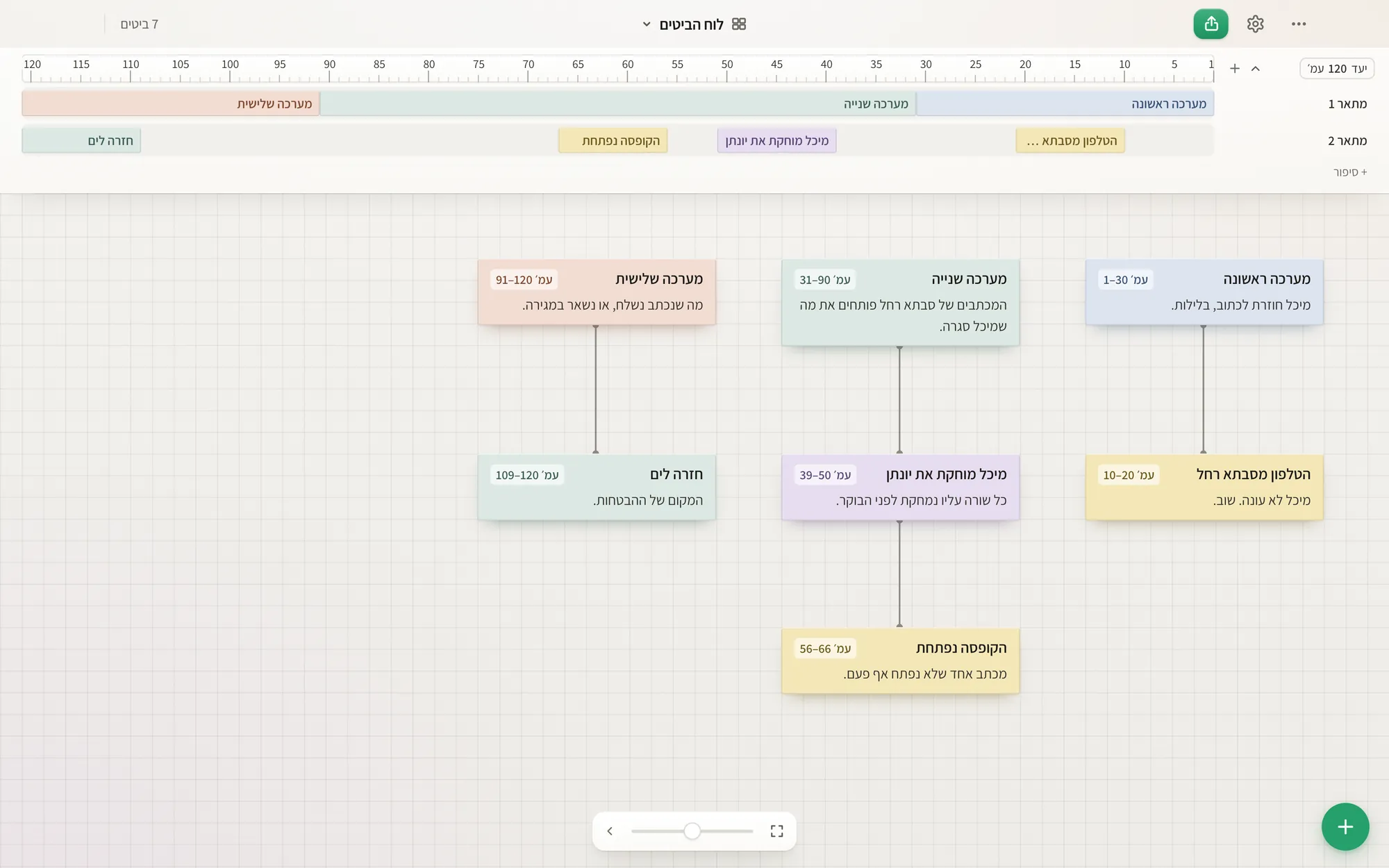Screen dimensions: 1389x868
Task: Expand the לוח הביטים title dropdown chevron
Action: (647, 24)
